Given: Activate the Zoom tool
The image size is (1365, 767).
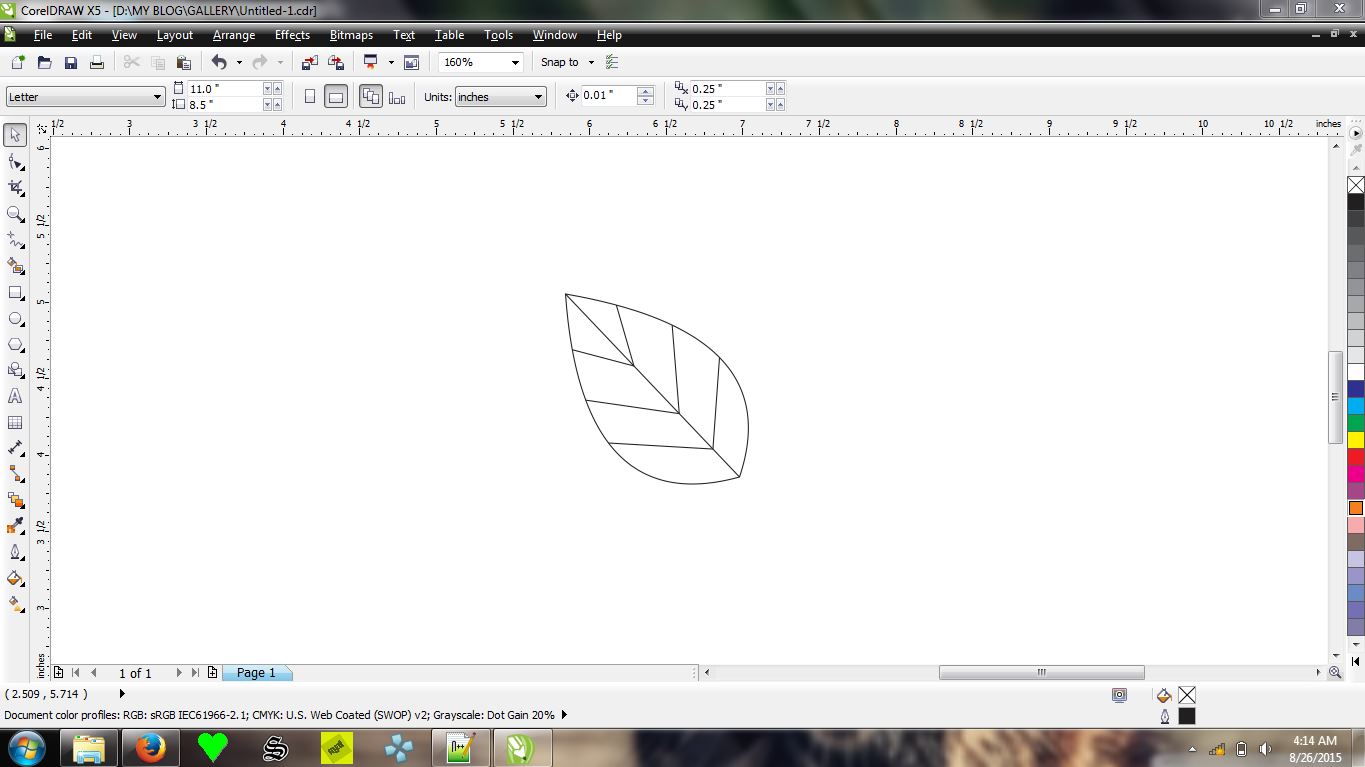Looking at the screenshot, I should pyautogui.click(x=15, y=214).
